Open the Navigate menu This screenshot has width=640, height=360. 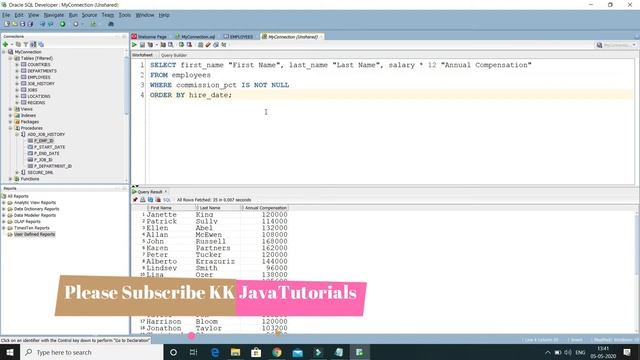tap(54, 15)
